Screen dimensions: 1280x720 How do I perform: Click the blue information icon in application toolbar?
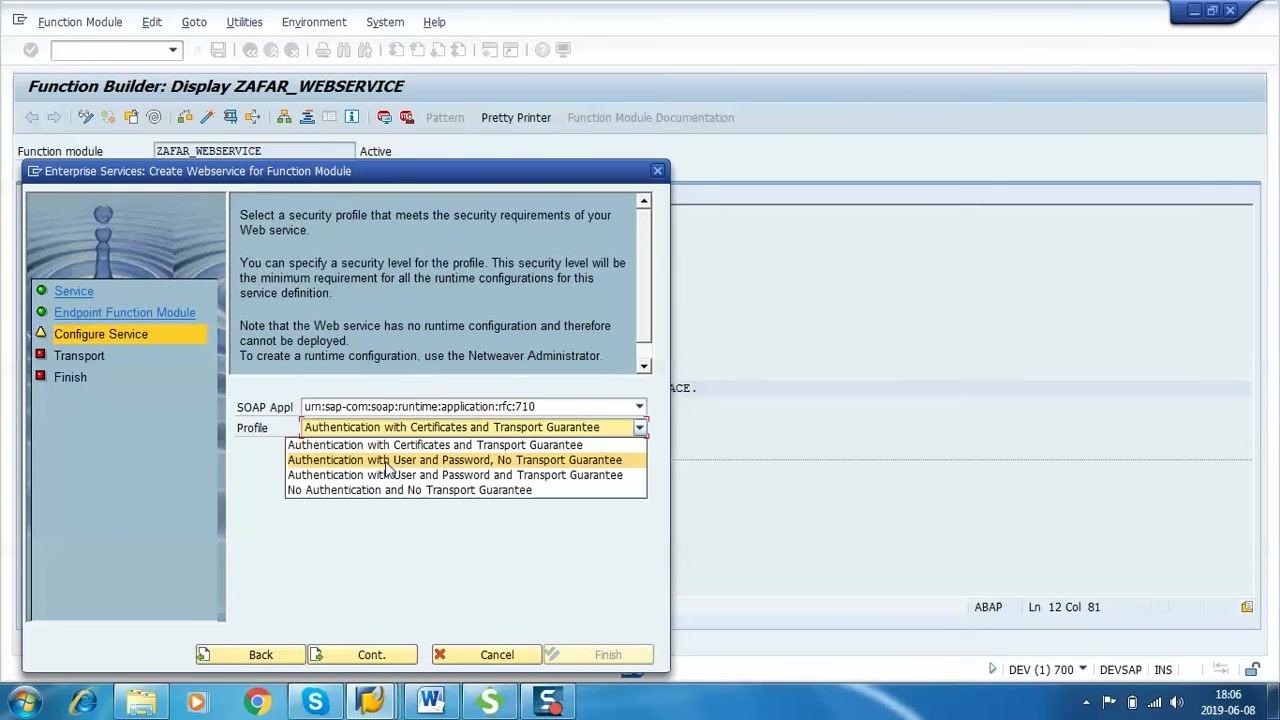(x=352, y=117)
